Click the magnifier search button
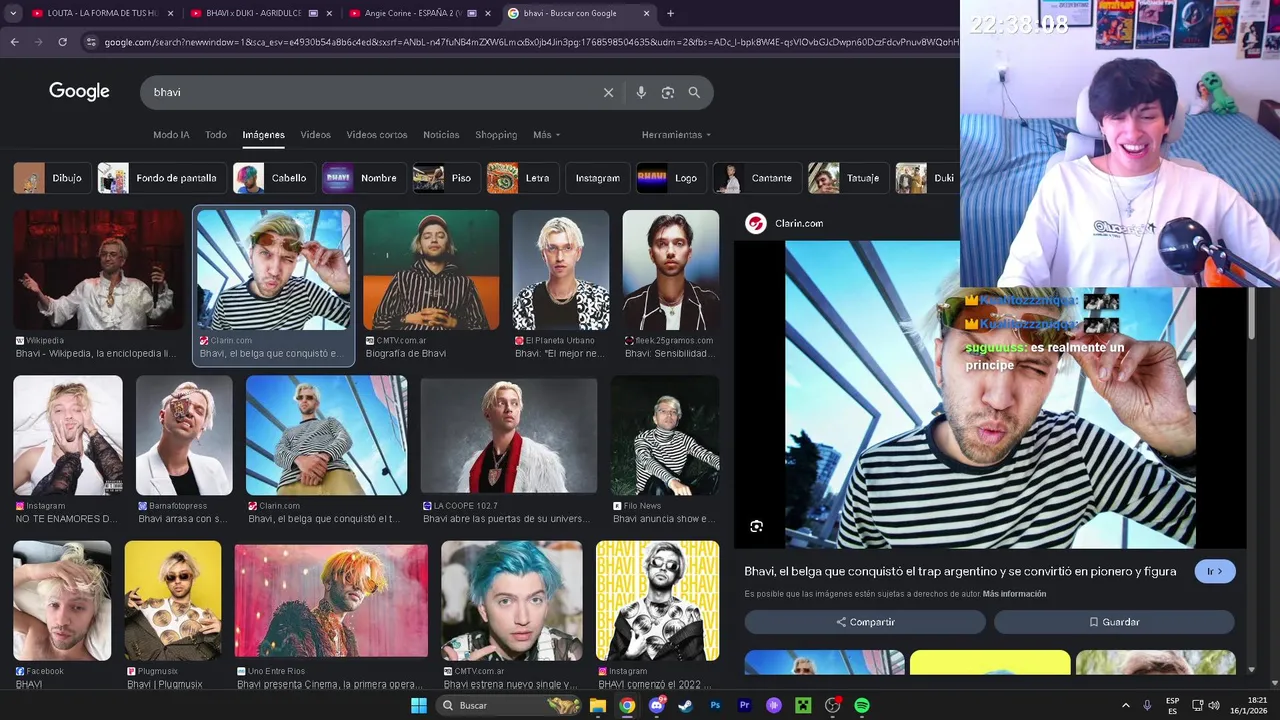 [694, 92]
